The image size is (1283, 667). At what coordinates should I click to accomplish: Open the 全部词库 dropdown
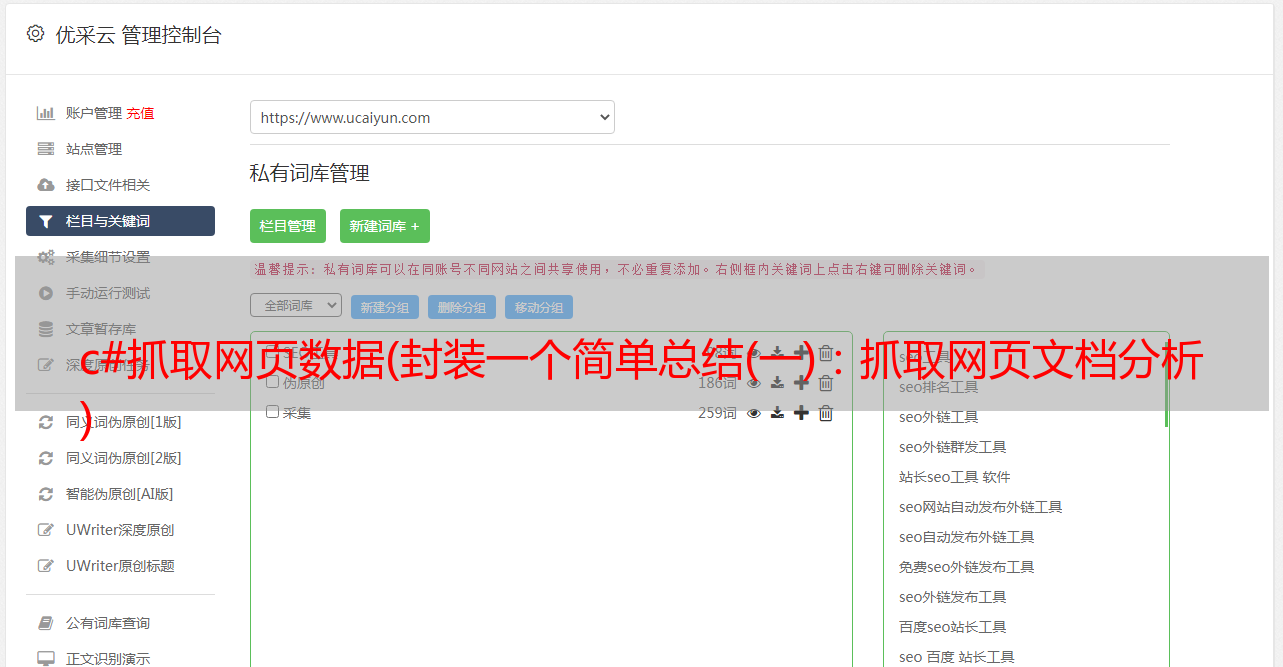(296, 305)
